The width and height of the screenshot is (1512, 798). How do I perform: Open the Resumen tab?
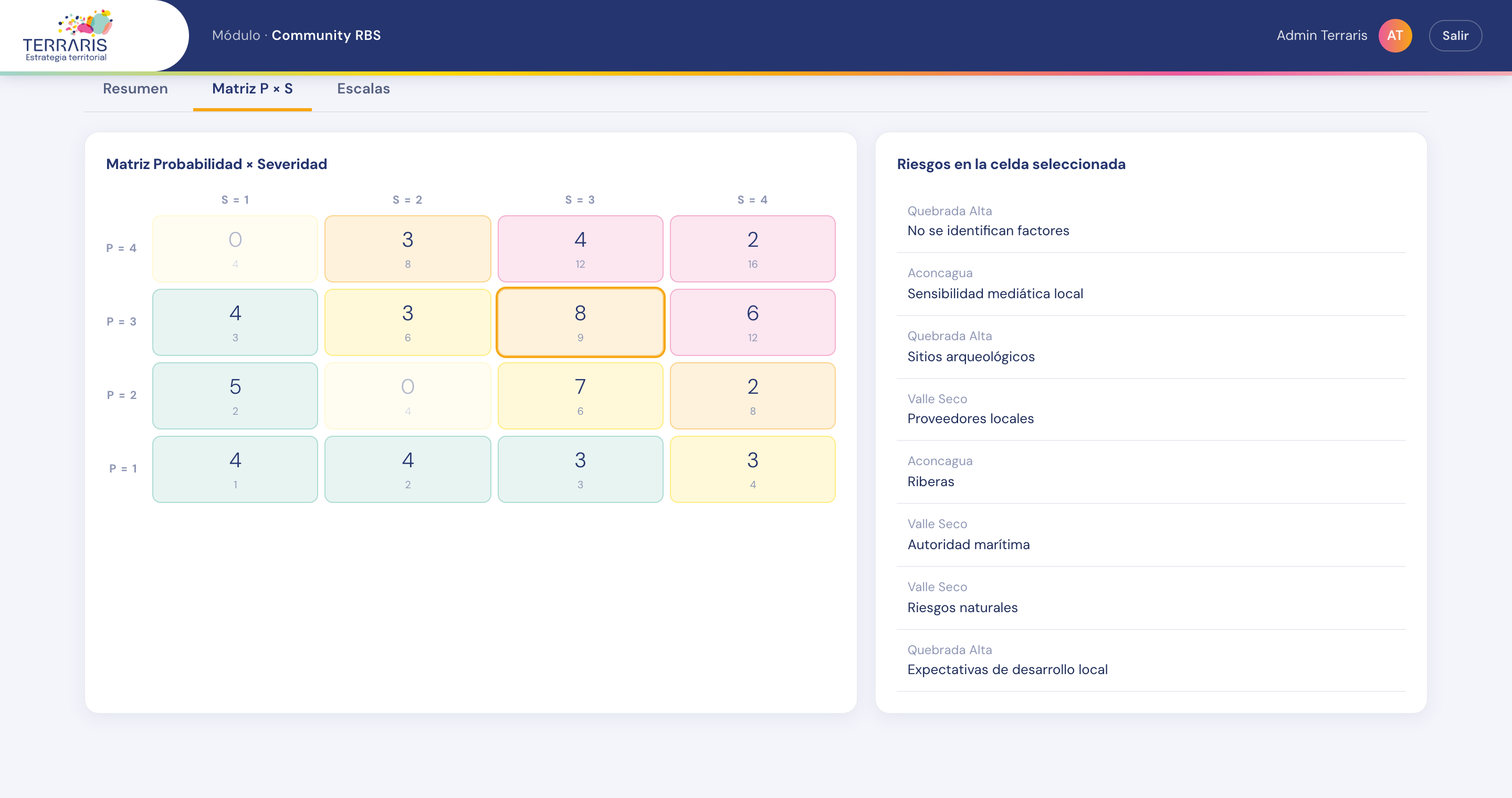point(135,89)
